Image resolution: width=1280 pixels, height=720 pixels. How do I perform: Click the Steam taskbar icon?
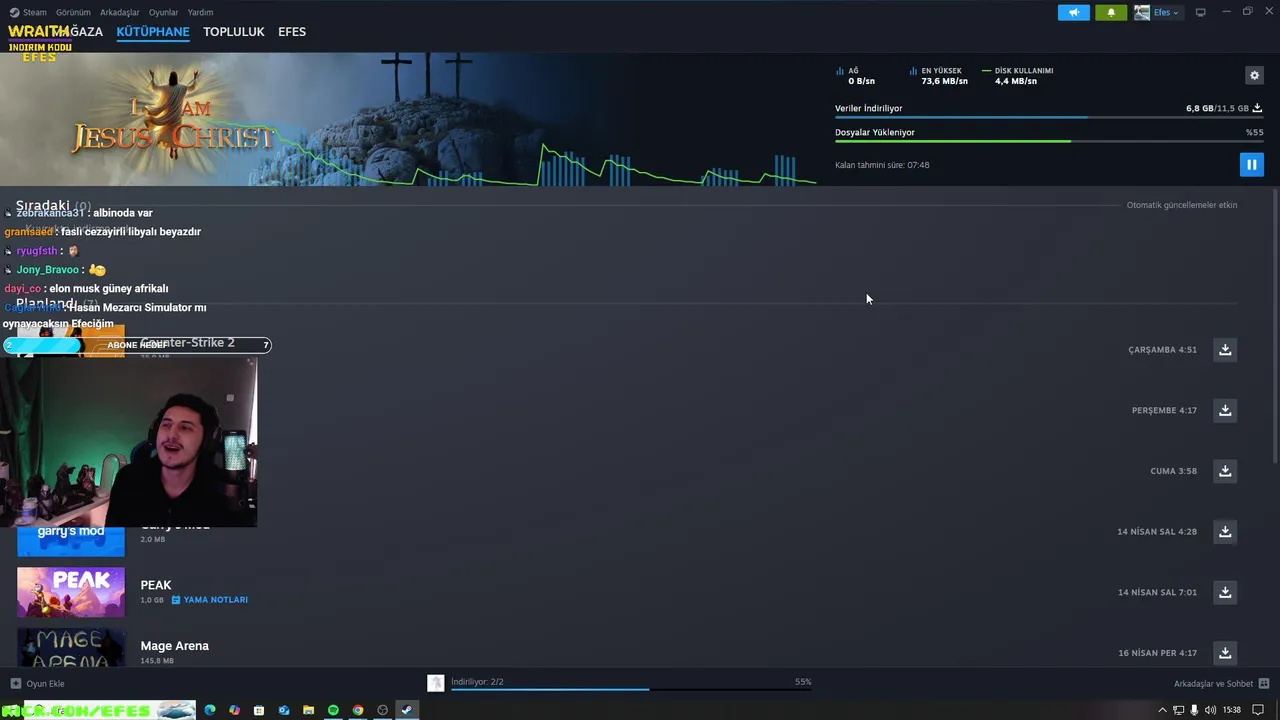coord(406,710)
